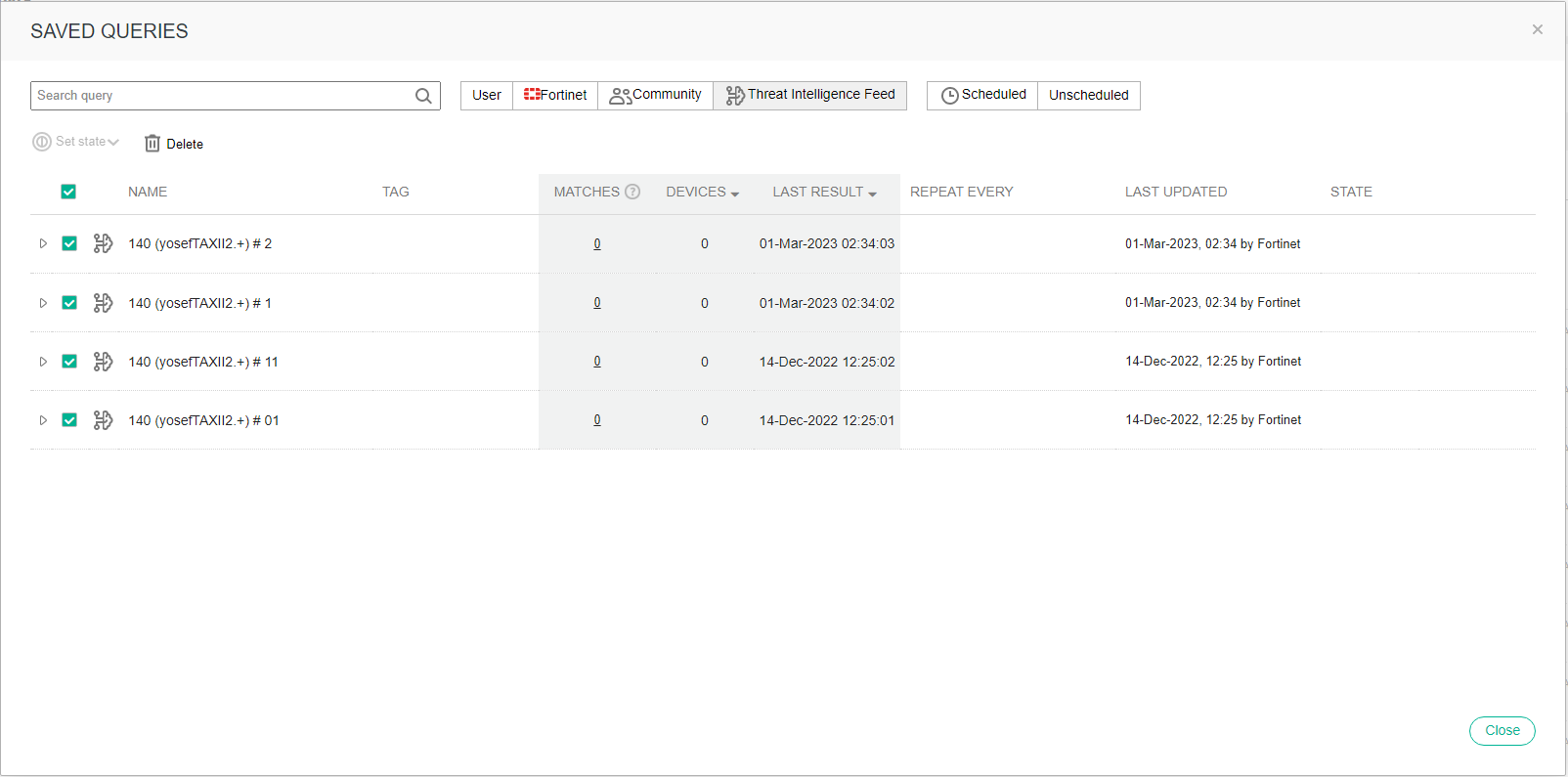Click the Delete trash icon

click(x=152, y=144)
